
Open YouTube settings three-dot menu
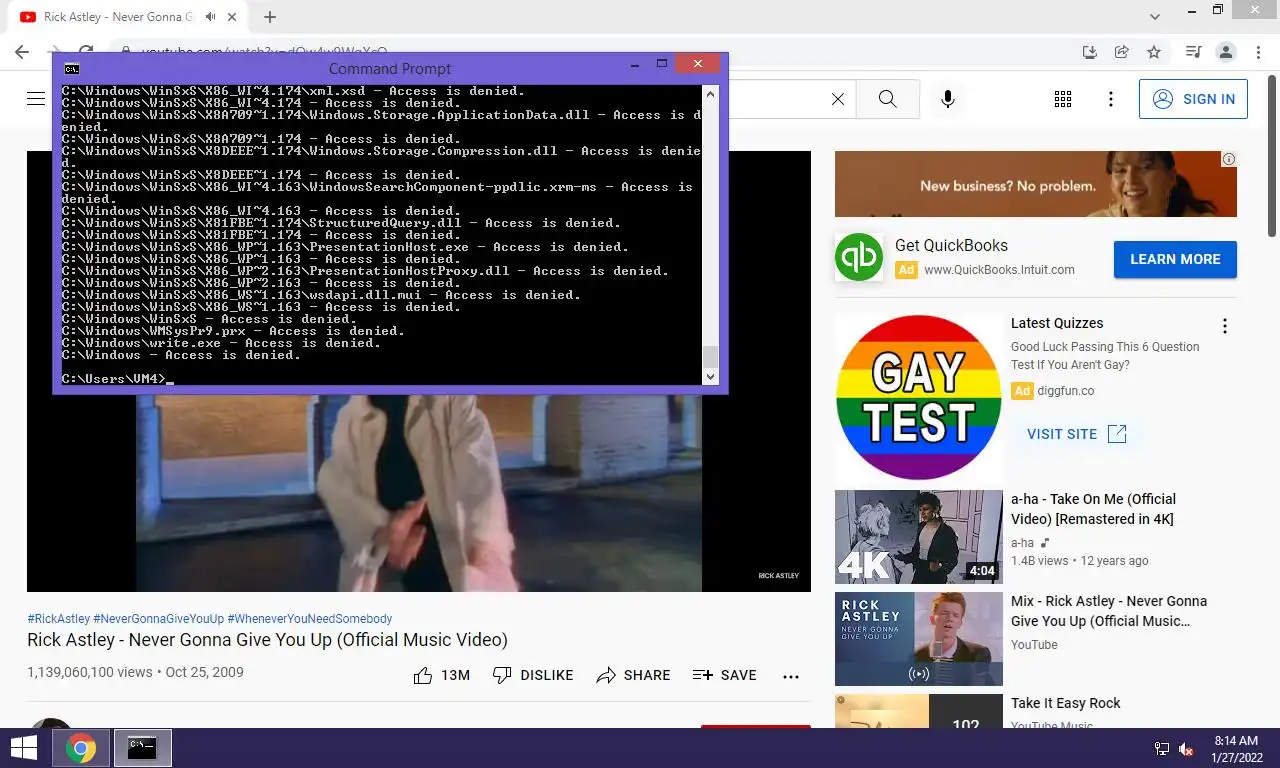(x=1111, y=99)
